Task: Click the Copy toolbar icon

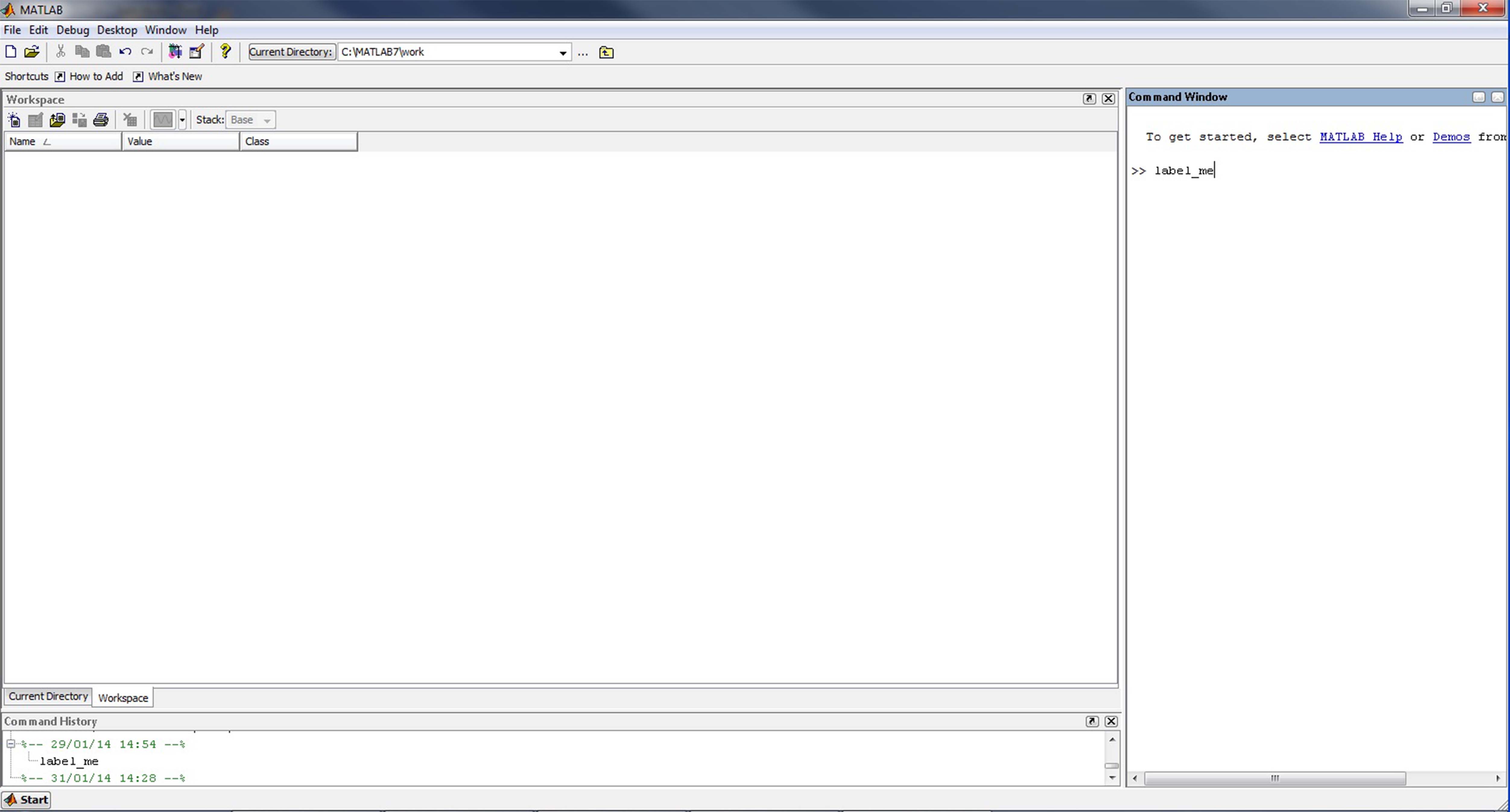Action: 82,52
